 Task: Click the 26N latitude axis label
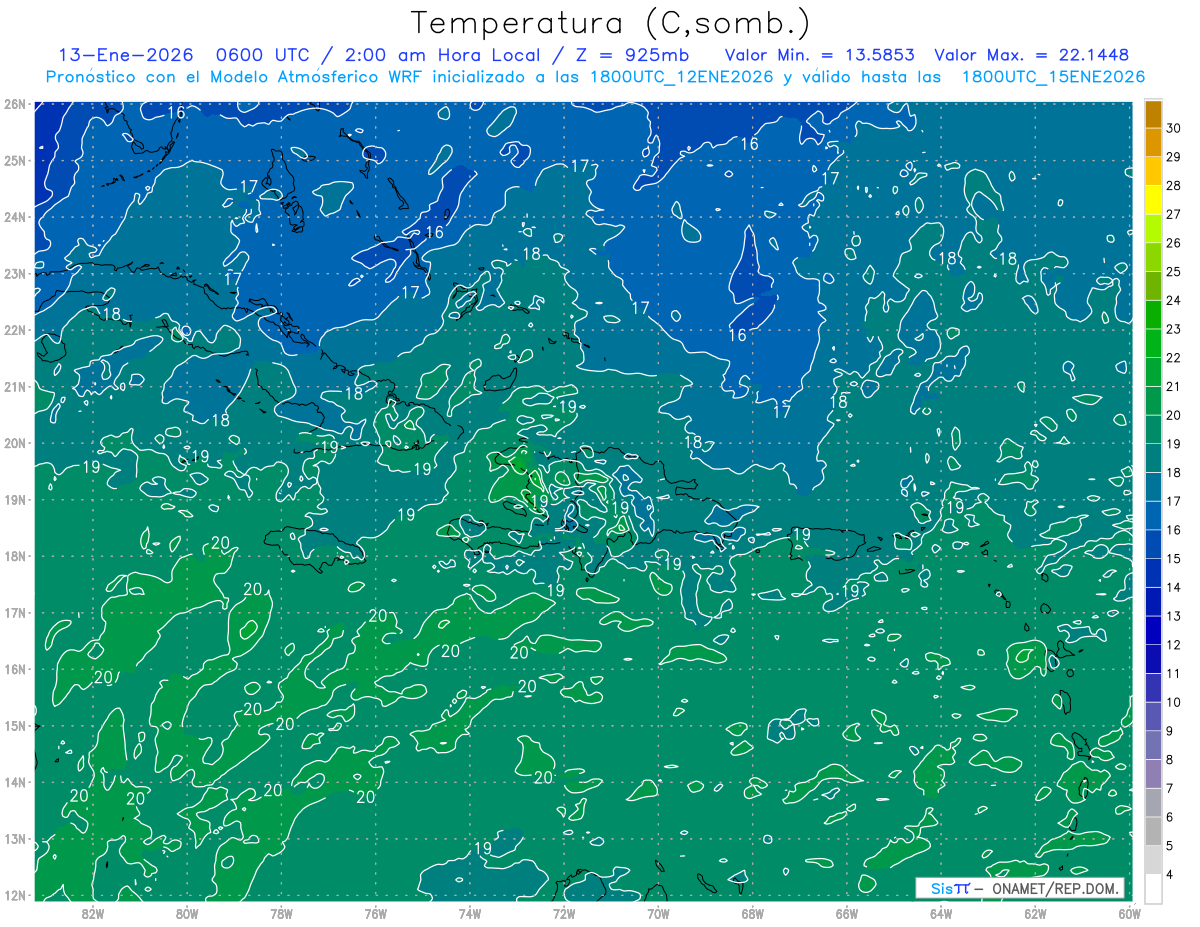tap(14, 104)
